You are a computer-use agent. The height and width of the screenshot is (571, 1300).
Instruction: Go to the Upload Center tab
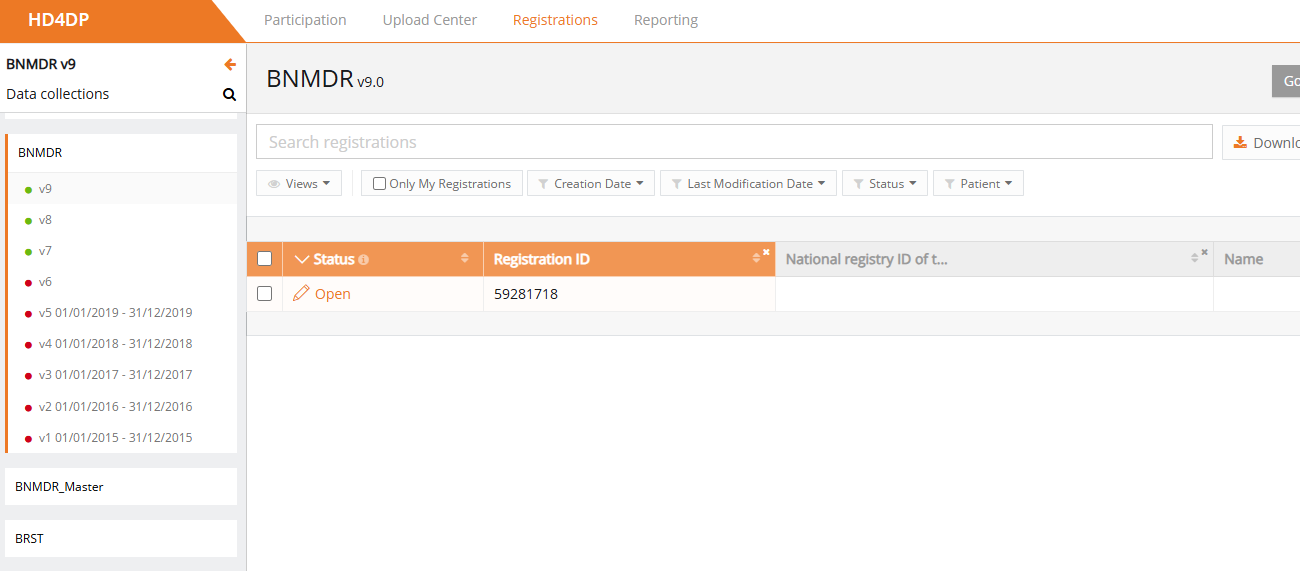coord(429,20)
